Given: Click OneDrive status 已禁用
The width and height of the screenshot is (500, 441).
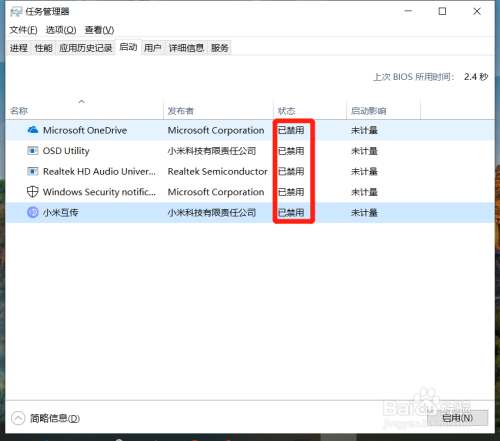Looking at the screenshot, I should [291, 130].
